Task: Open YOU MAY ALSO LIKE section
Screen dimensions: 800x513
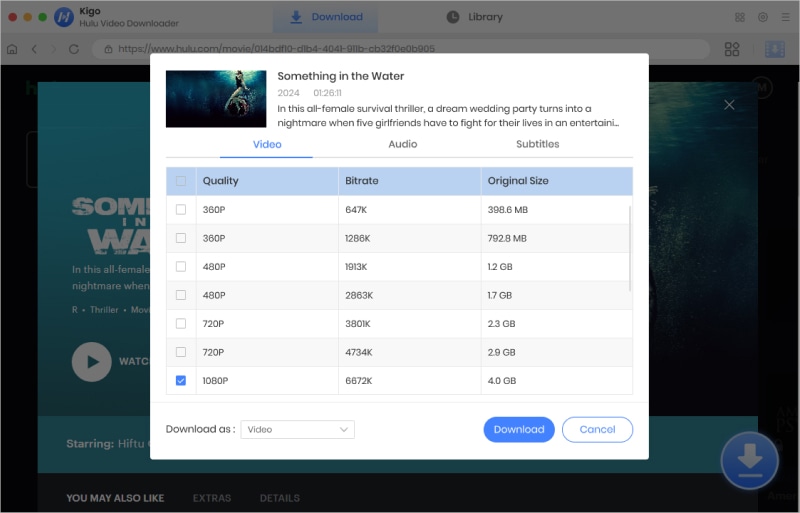Action: [115, 498]
